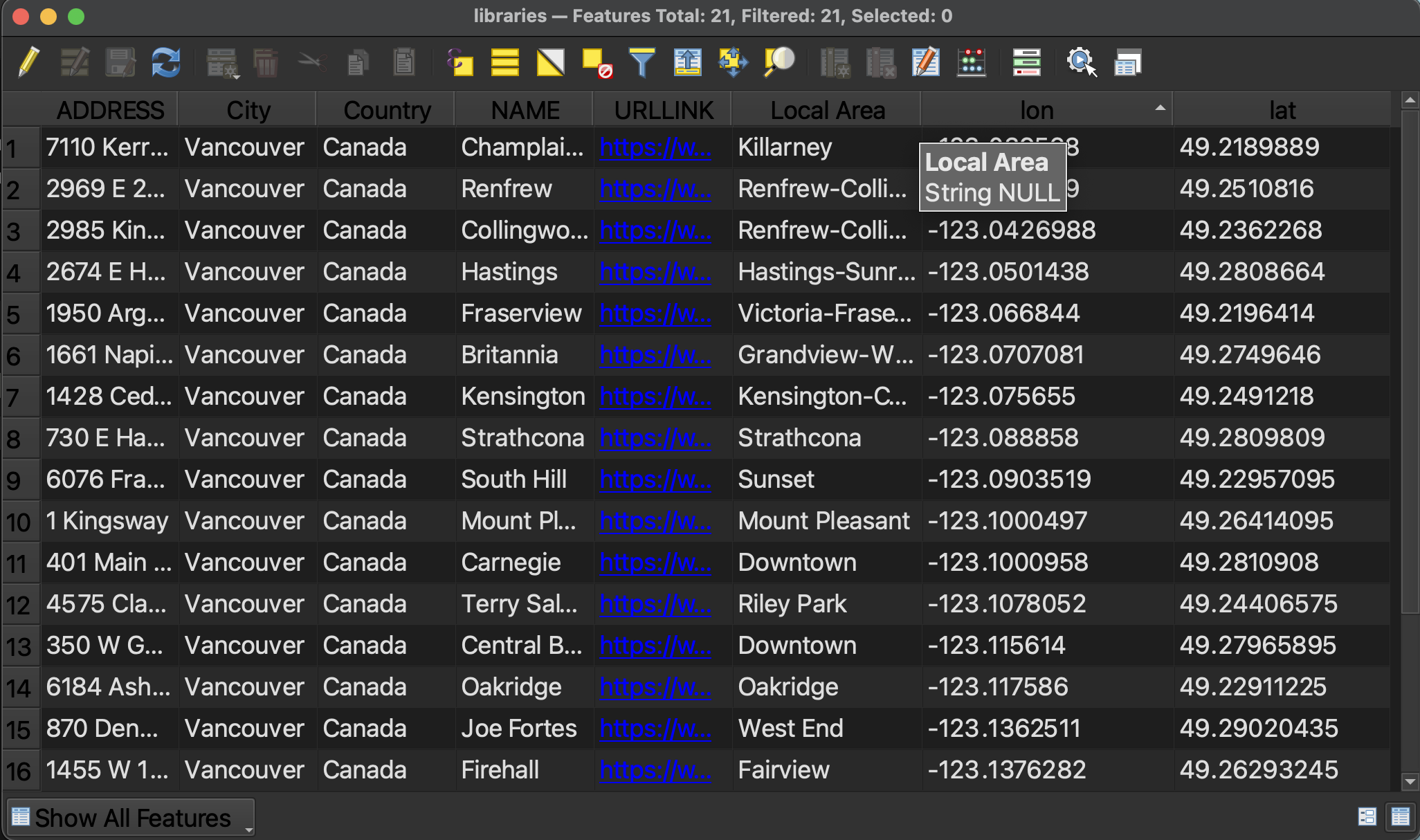The width and height of the screenshot is (1420, 840).
Task: Sort by the lon column header
Action: pos(1036,110)
